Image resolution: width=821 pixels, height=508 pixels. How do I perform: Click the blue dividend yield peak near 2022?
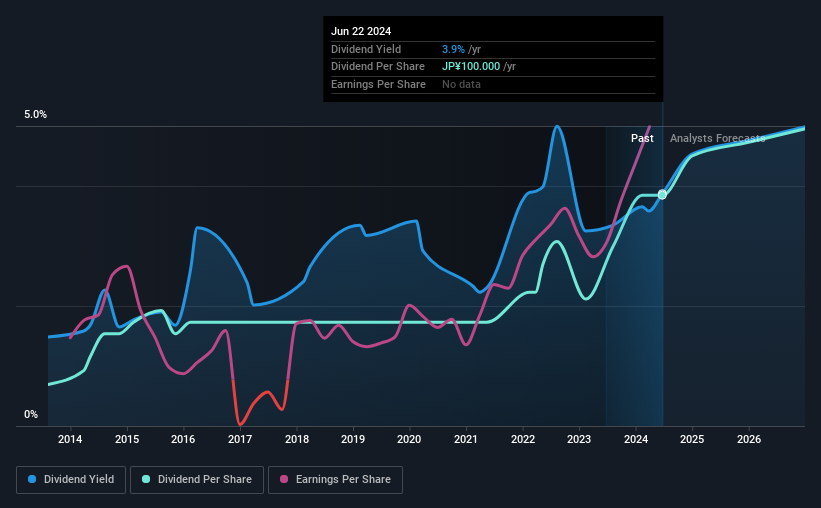[557, 127]
